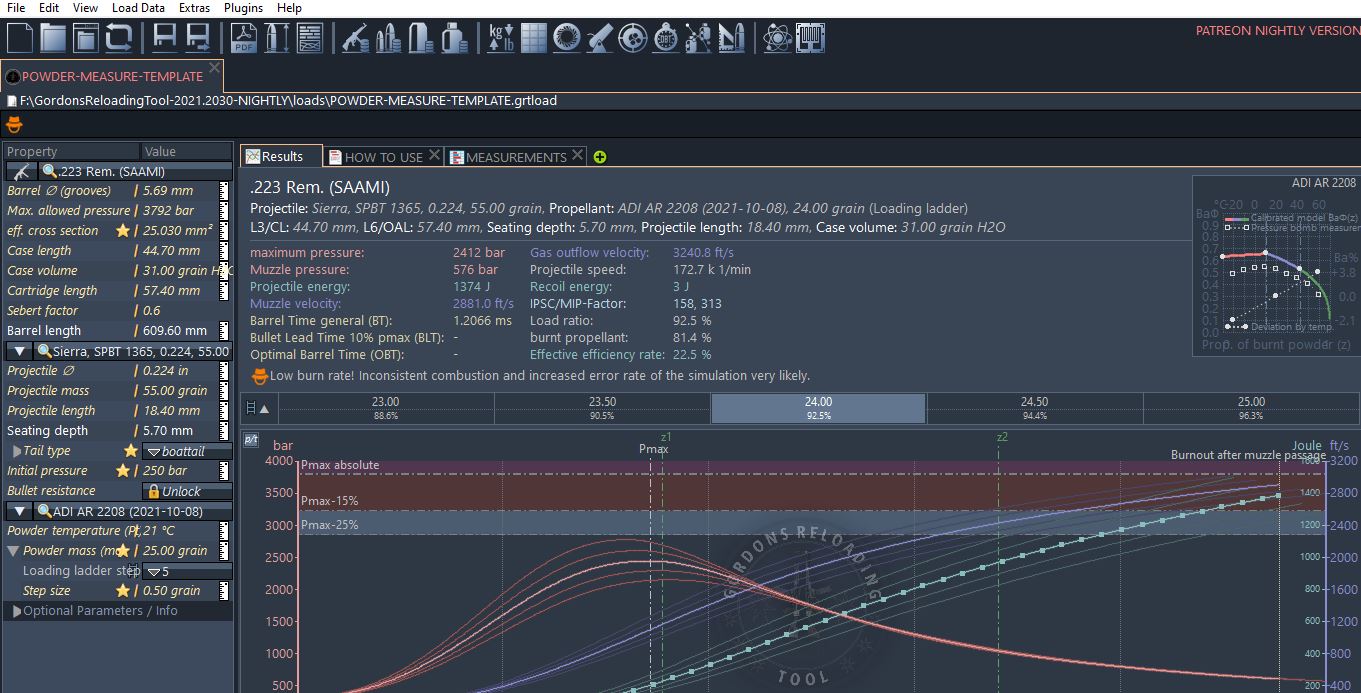This screenshot has height=693, width=1361.
Task: Click the burn-rate model thumbnail chart
Action: point(1275,265)
